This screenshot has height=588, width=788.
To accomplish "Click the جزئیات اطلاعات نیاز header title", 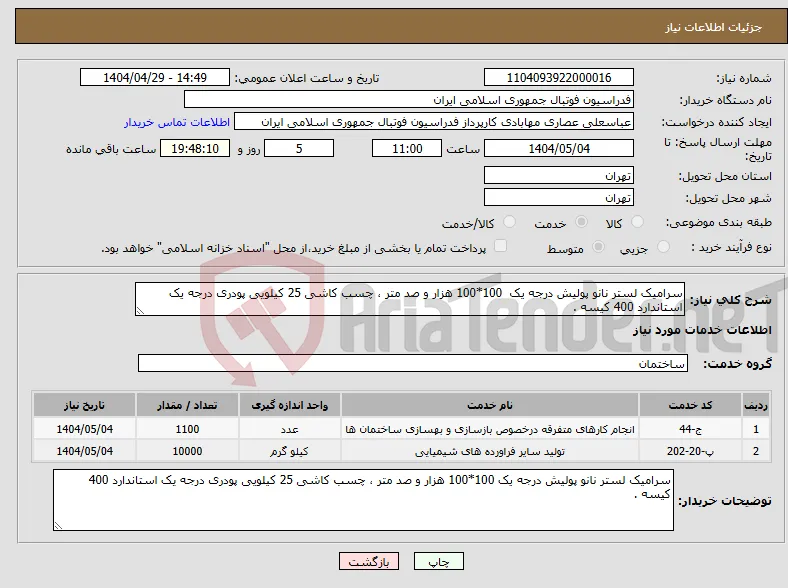I will point(713,27).
